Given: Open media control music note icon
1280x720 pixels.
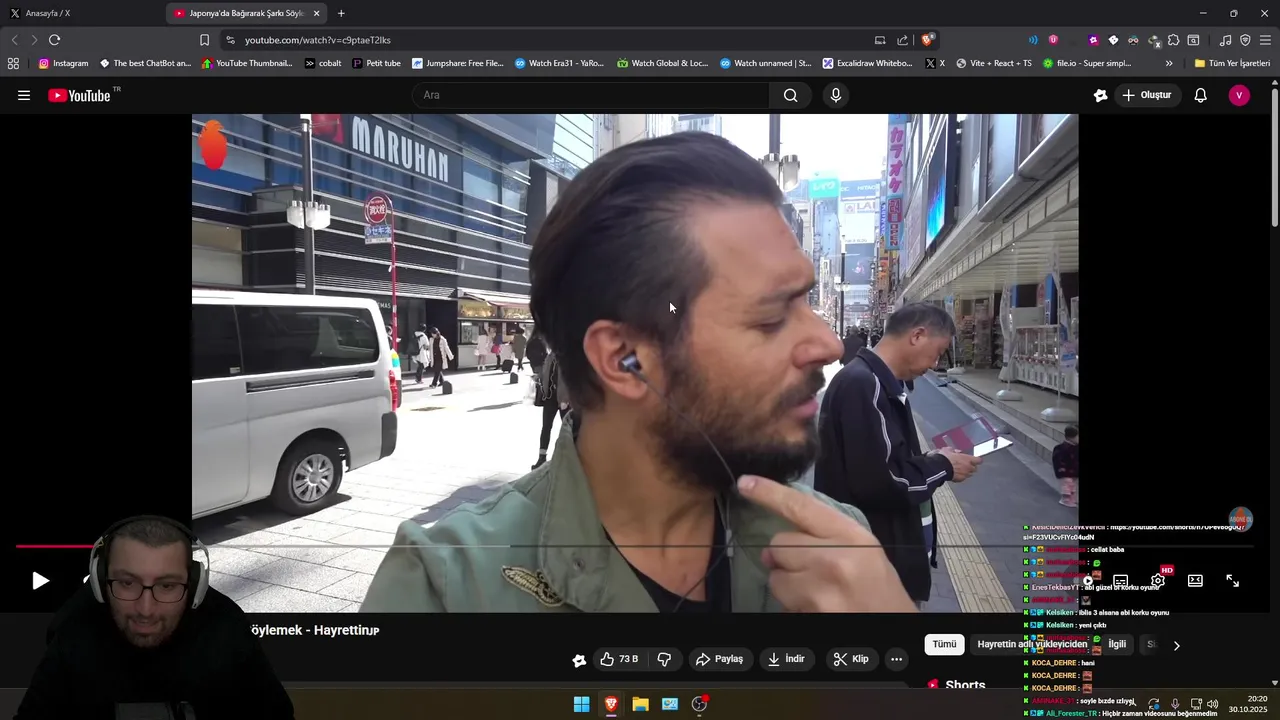Looking at the screenshot, I should pyautogui.click(x=1225, y=40).
